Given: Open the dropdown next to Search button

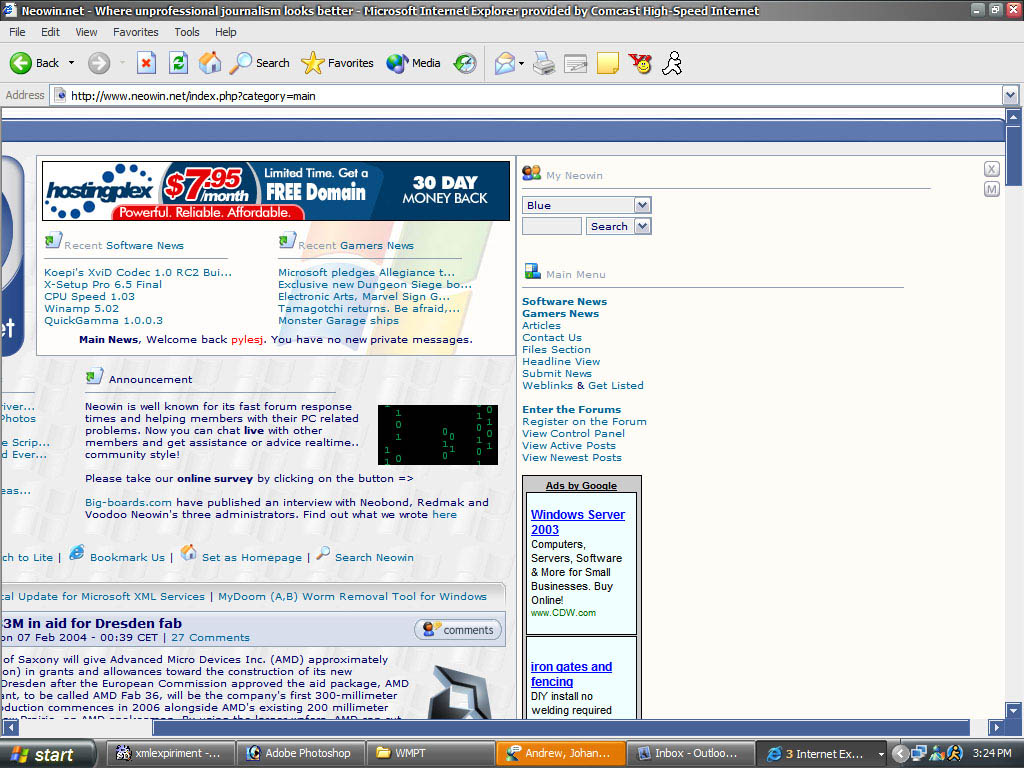Looking at the screenshot, I should 643,226.
